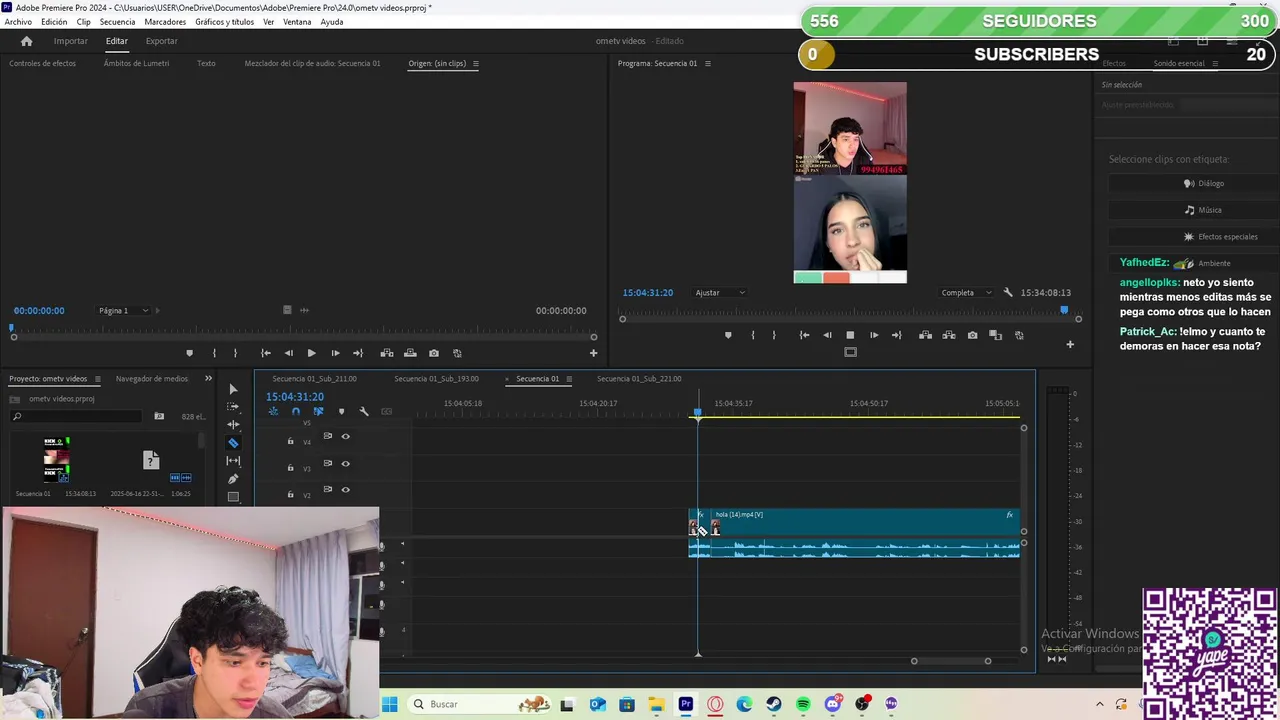The image size is (1280, 720).
Task: Mark Out point in Program monitor
Action: (773, 335)
